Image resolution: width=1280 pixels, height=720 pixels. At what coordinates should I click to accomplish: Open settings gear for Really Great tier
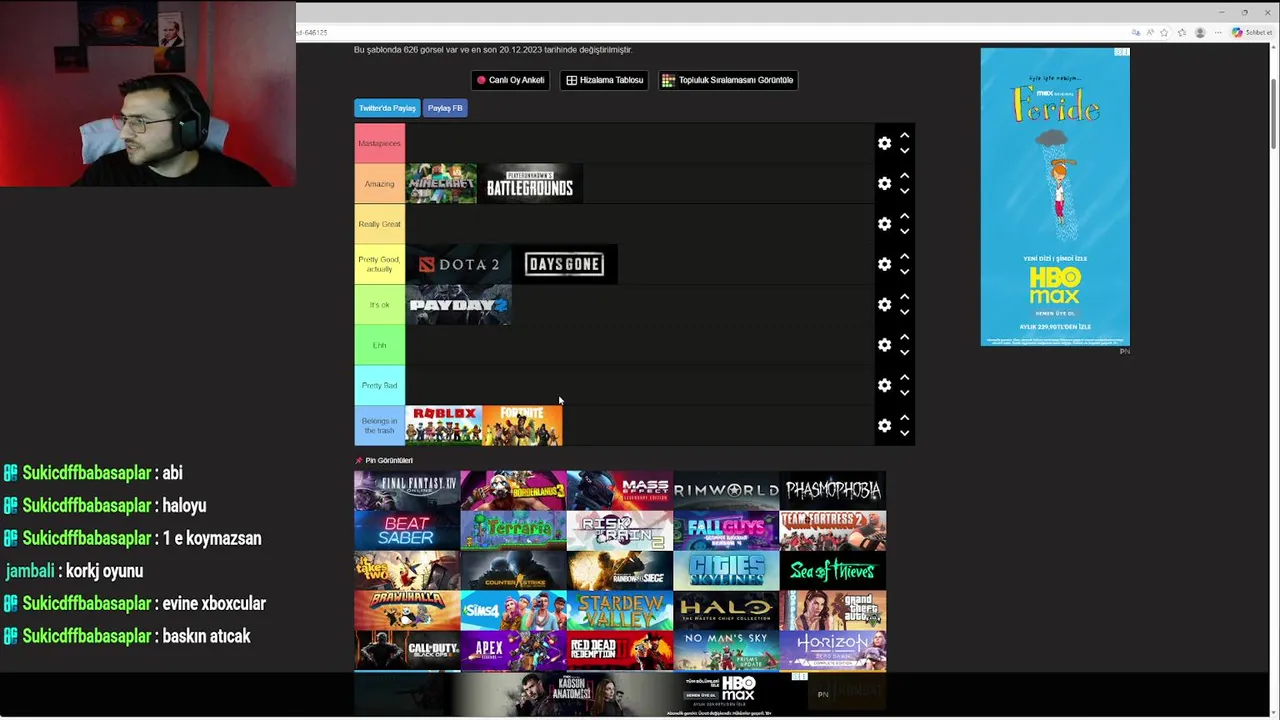pos(884,224)
